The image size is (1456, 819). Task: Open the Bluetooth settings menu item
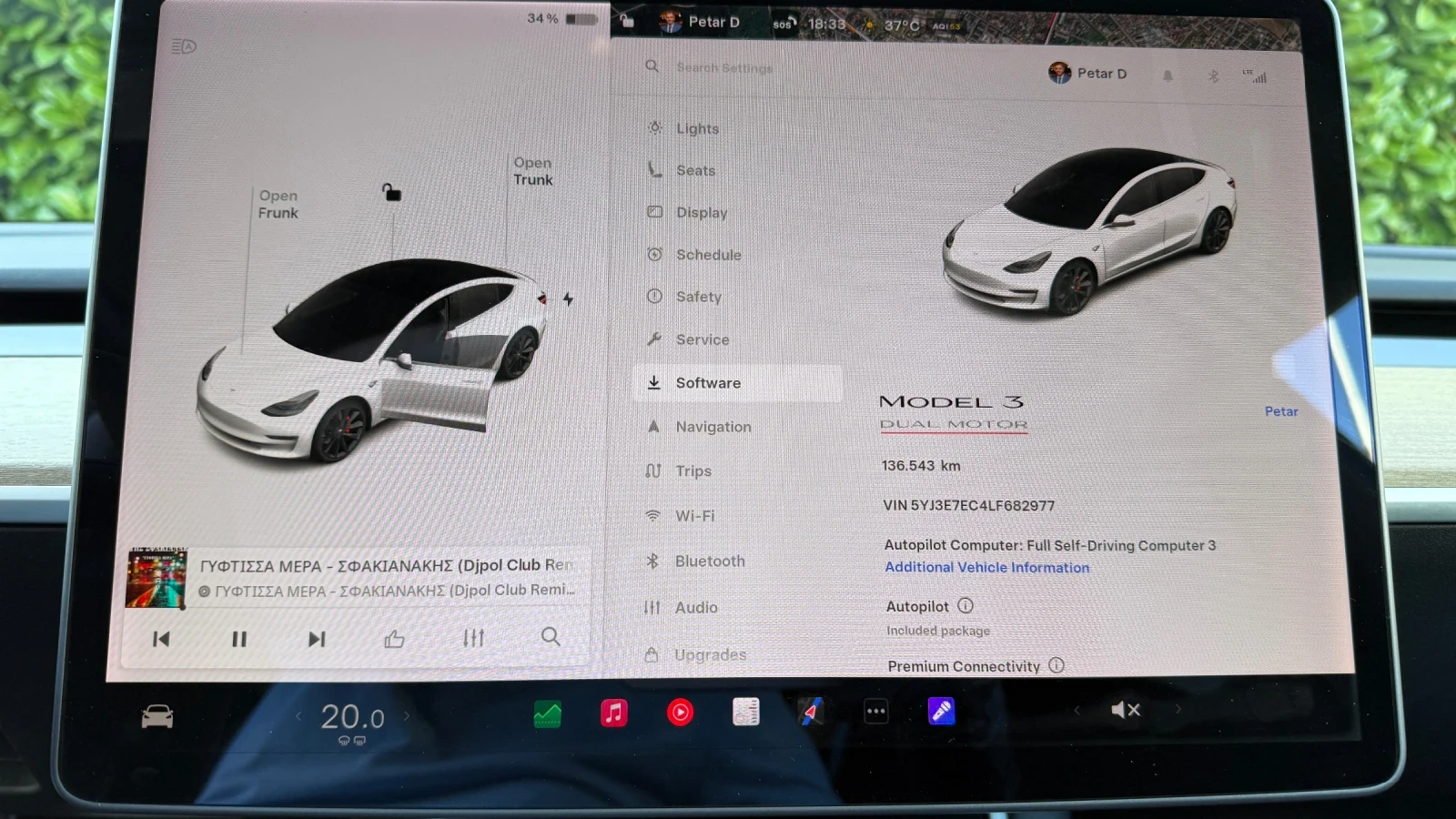709,561
